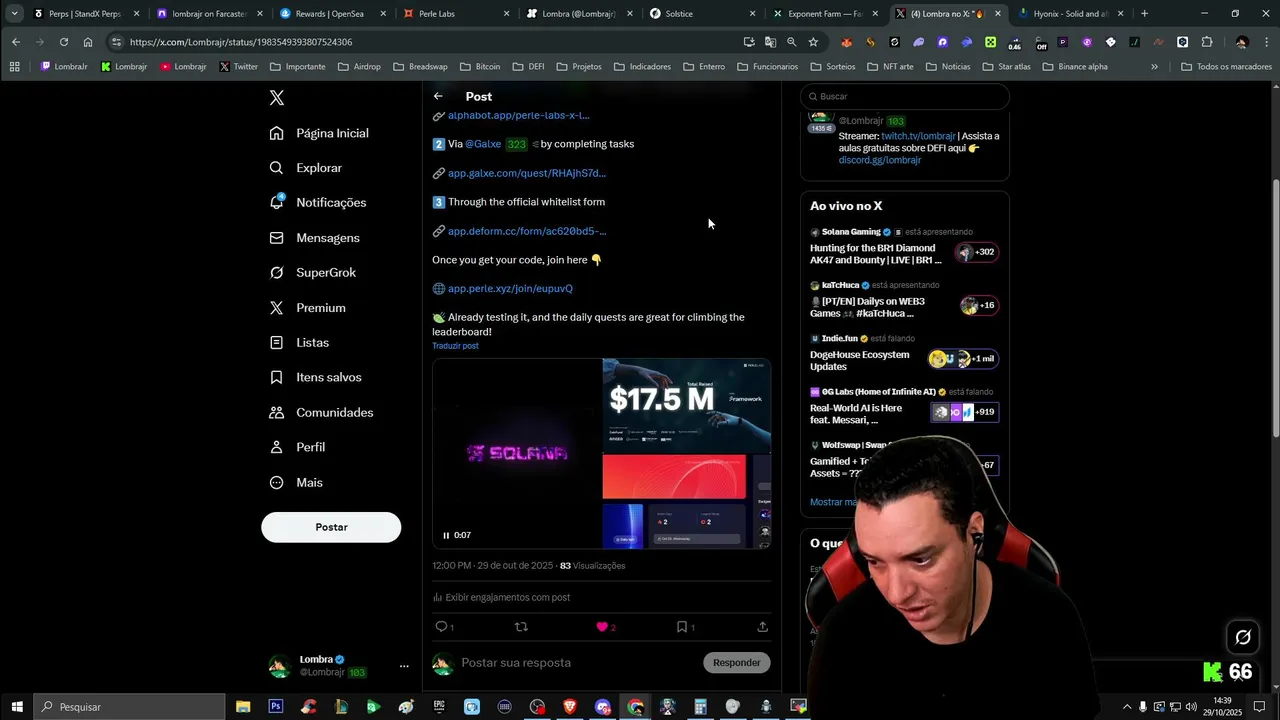Open Itens salvos bookmark item

pyautogui.click(x=315, y=377)
